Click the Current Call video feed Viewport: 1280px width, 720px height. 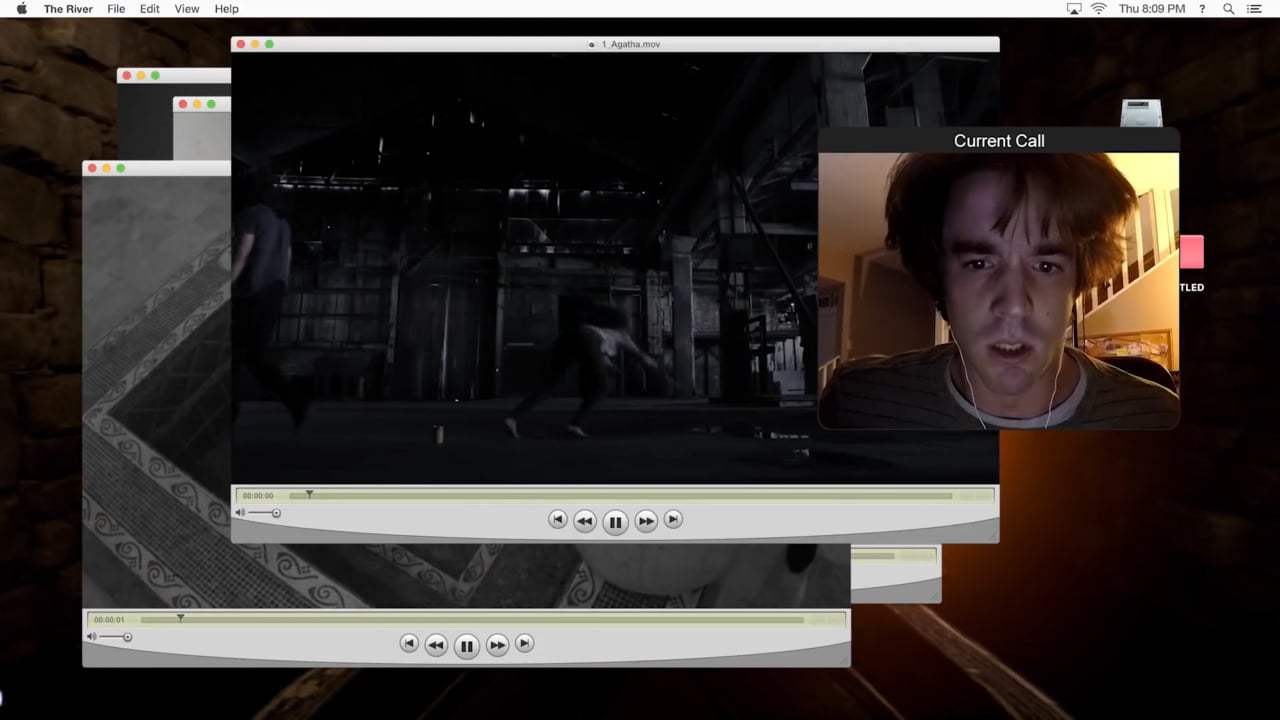click(999, 291)
